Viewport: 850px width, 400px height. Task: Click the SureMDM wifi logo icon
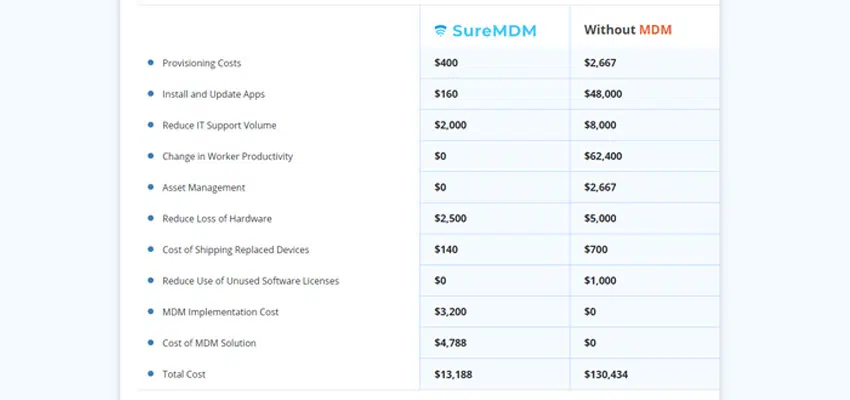pyautogui.click(x=440, y=31)
